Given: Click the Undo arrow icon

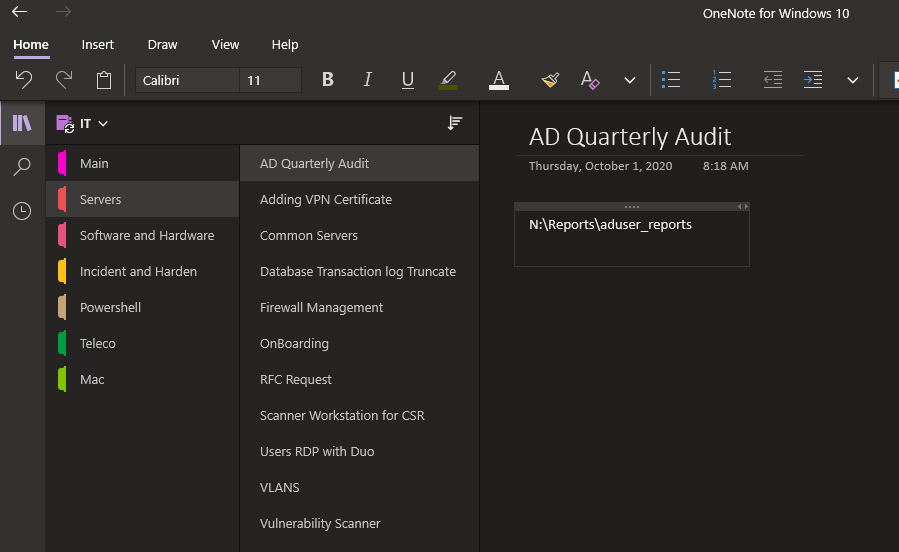Looking at the screenshot, I should click(x=24, y=80).
